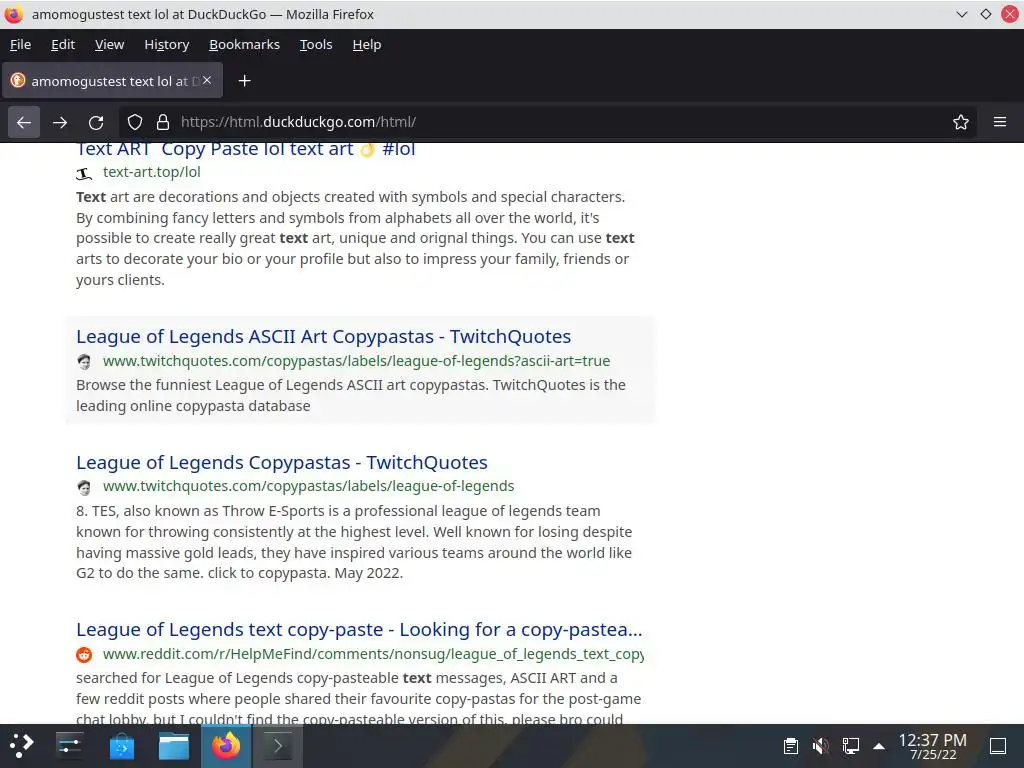Select the amomogustest text lol tab
The height and width of the screenshot is (768, 1024).
pyautogui.click(x=112, y=81)
